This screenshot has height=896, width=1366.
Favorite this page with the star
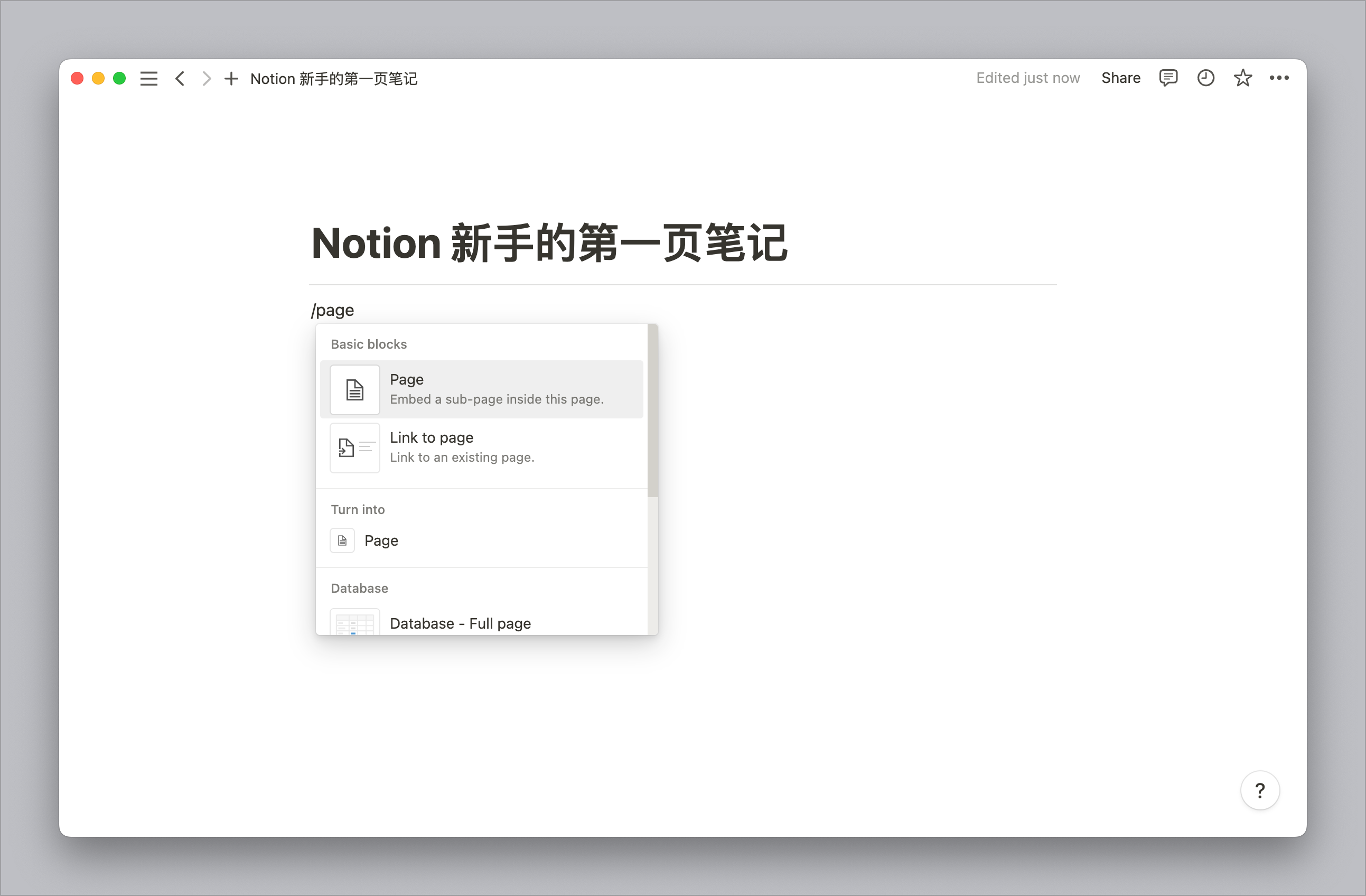click(1242, 78)
